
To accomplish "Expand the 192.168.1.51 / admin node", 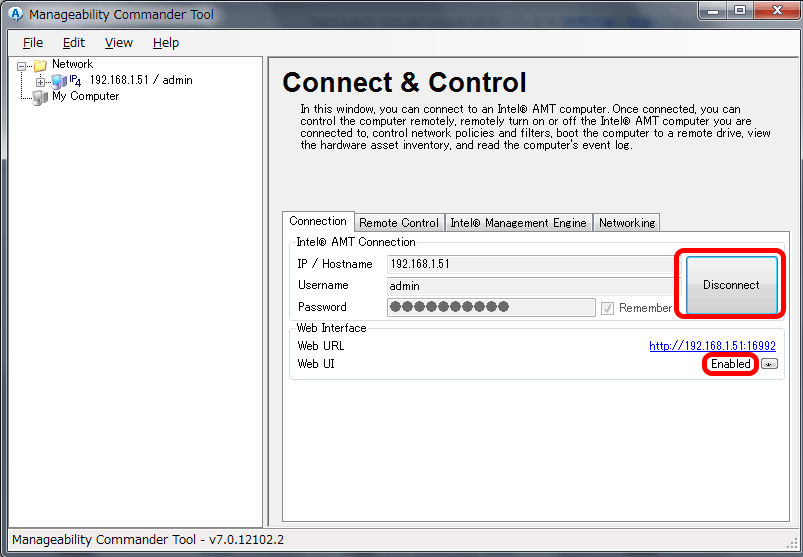I will point(40,81).
